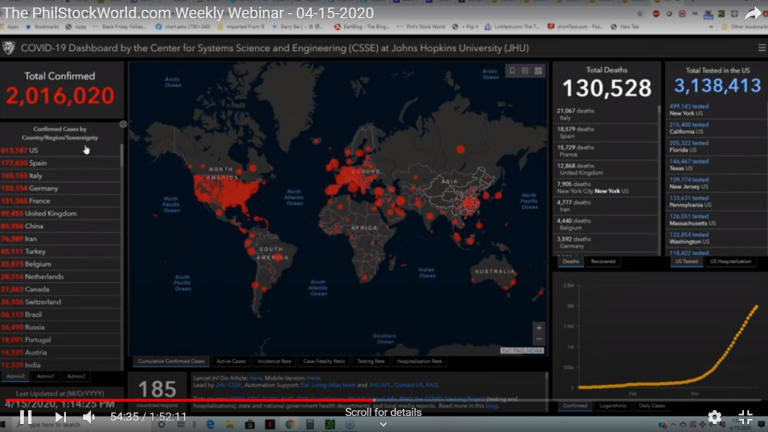
Task: Click the Total Confirmed 2,016,020 figure
Action: pos(60,96)
